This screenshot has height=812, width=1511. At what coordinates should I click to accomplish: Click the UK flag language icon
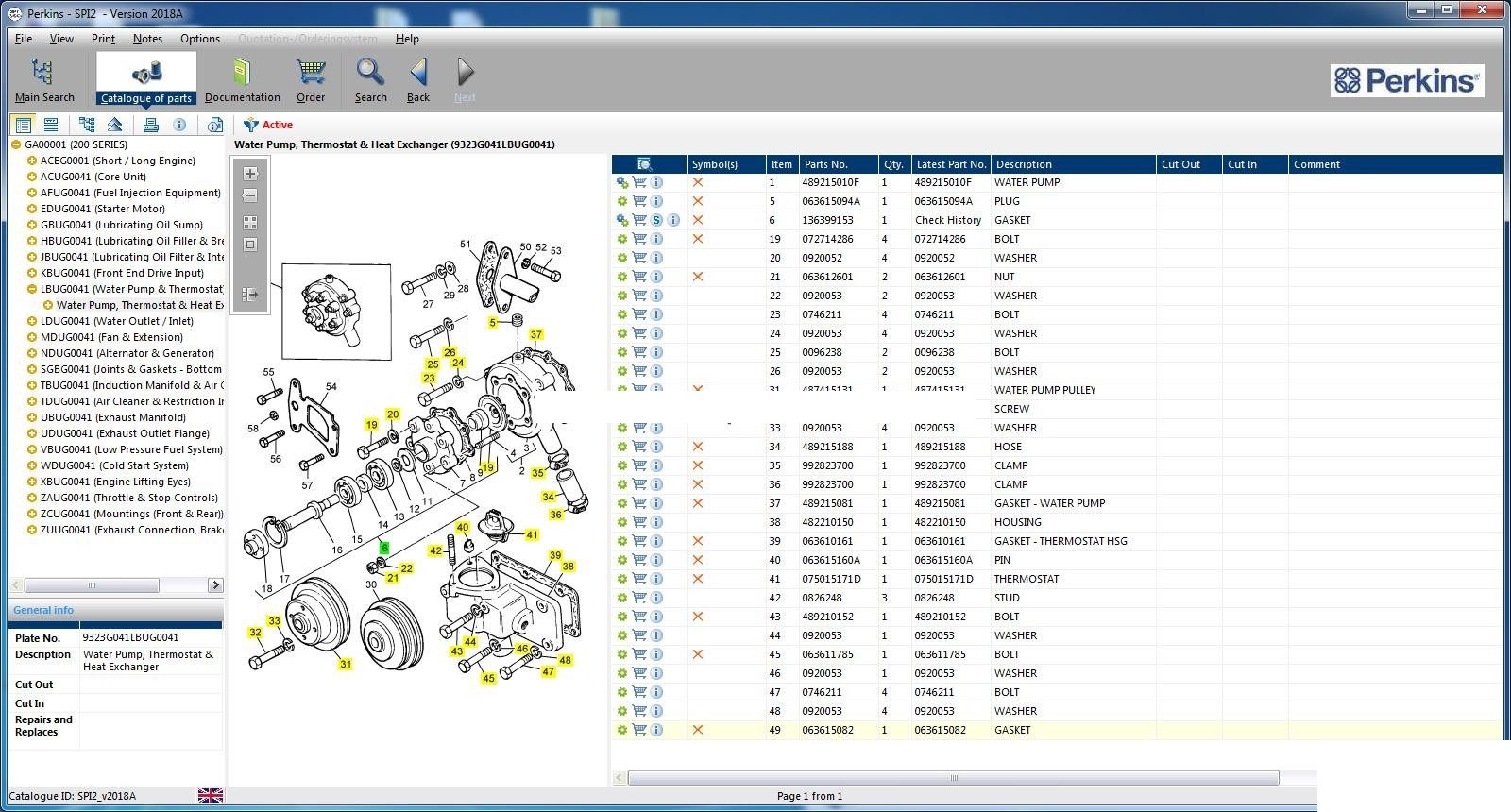coord(211,796)
